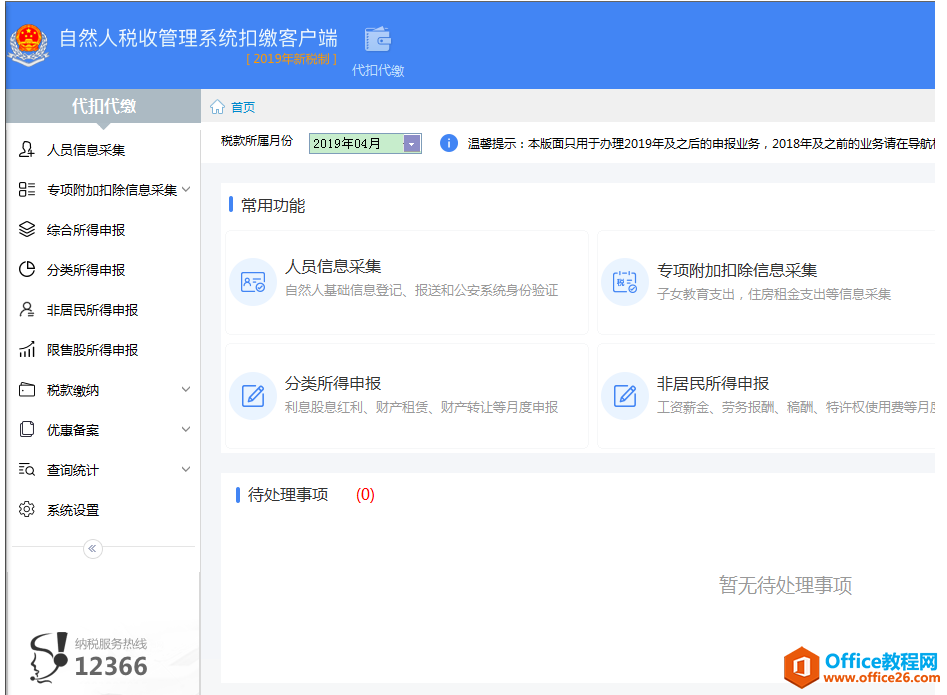Click the 待处理事项 count (0)
947x695 pixels.
(365, 495)
